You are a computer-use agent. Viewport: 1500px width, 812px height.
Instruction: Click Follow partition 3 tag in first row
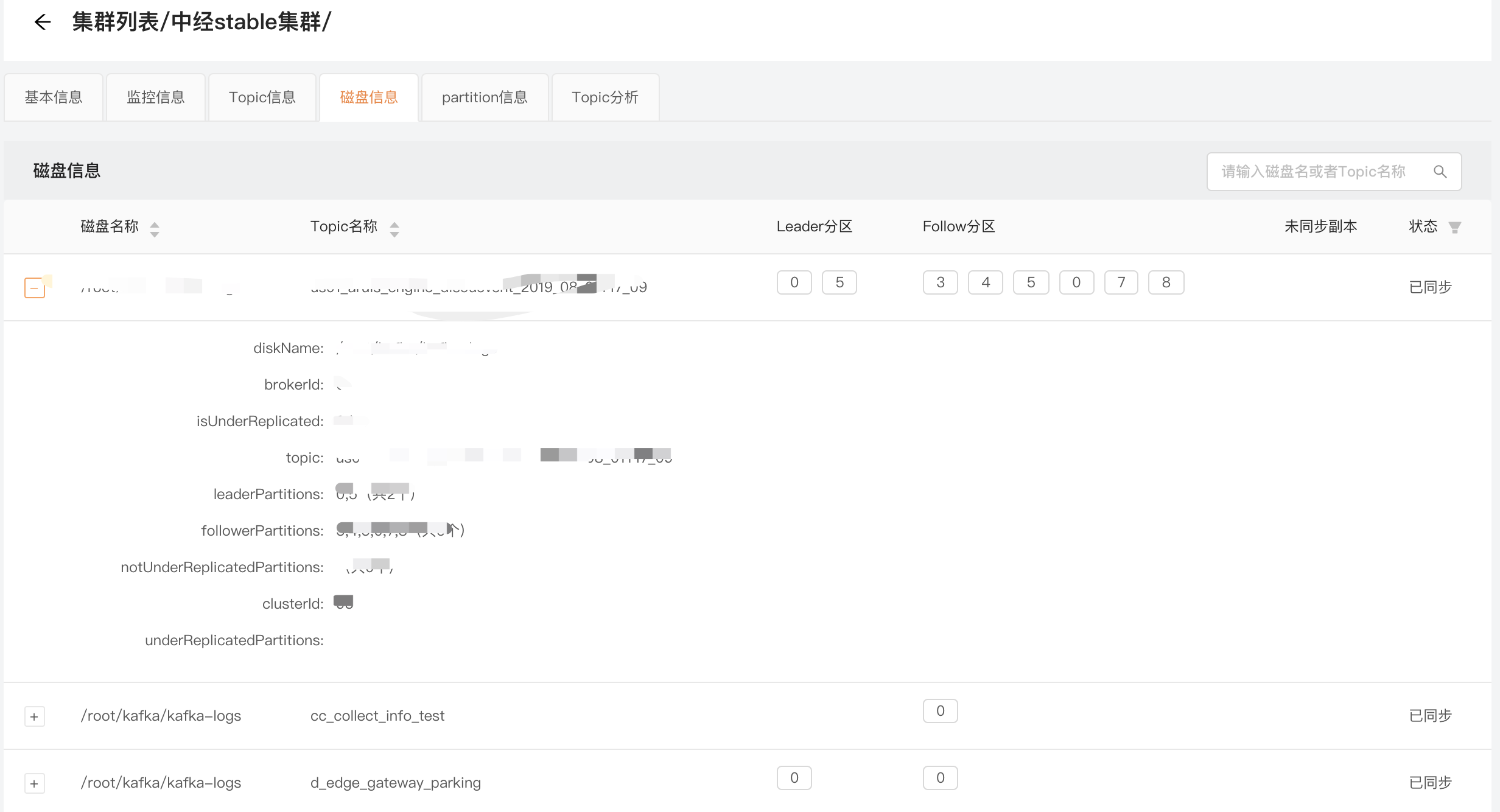941,282
